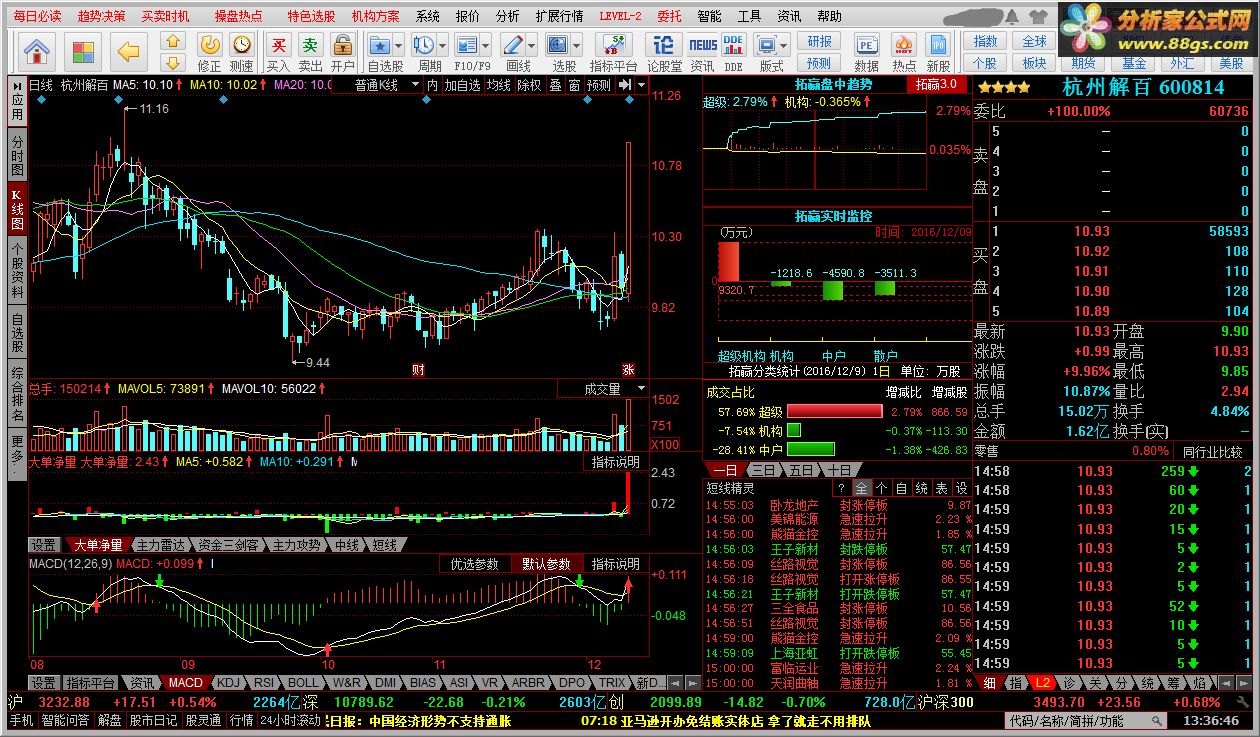Image resolution: width=1260 pixels, height=737 pixels.
Task: Open the 工具 menu
Action: 749,16
